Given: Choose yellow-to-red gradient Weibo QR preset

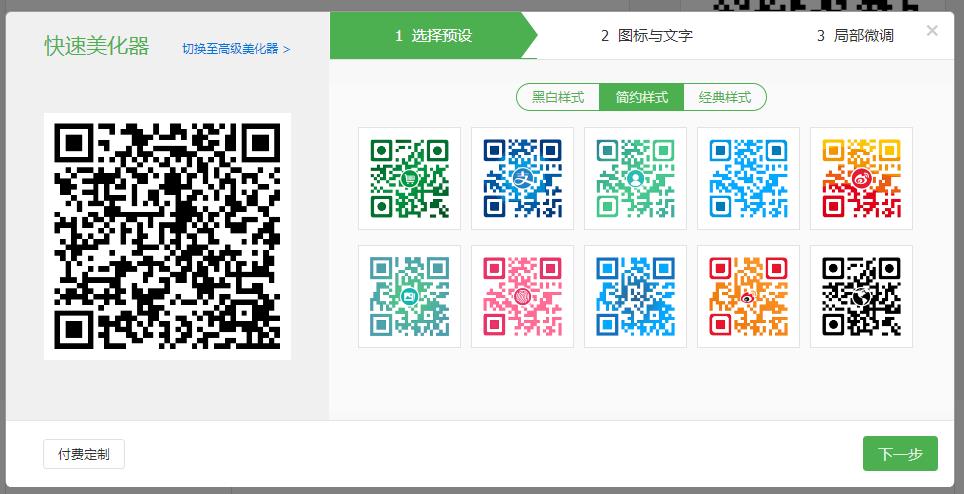Looking at the screenshot, I should [861, 178].
